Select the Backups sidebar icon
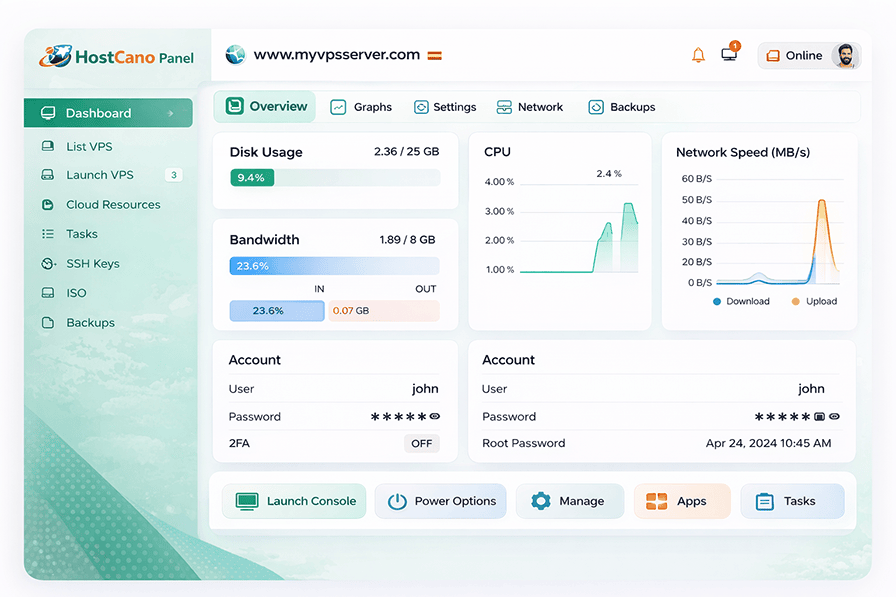 pyautogui.click(x=48, y=322)
